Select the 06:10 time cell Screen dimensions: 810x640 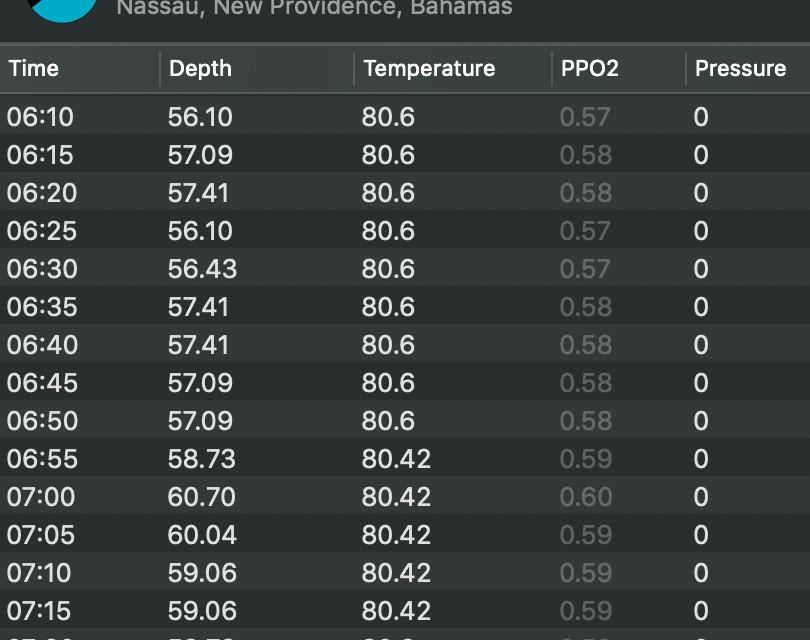point(40,117)
